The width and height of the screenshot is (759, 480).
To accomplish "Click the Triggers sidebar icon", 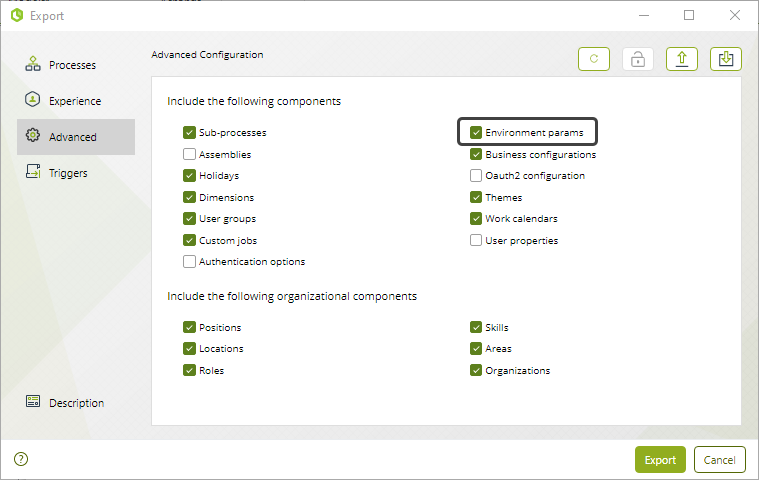I will point(33,172).
